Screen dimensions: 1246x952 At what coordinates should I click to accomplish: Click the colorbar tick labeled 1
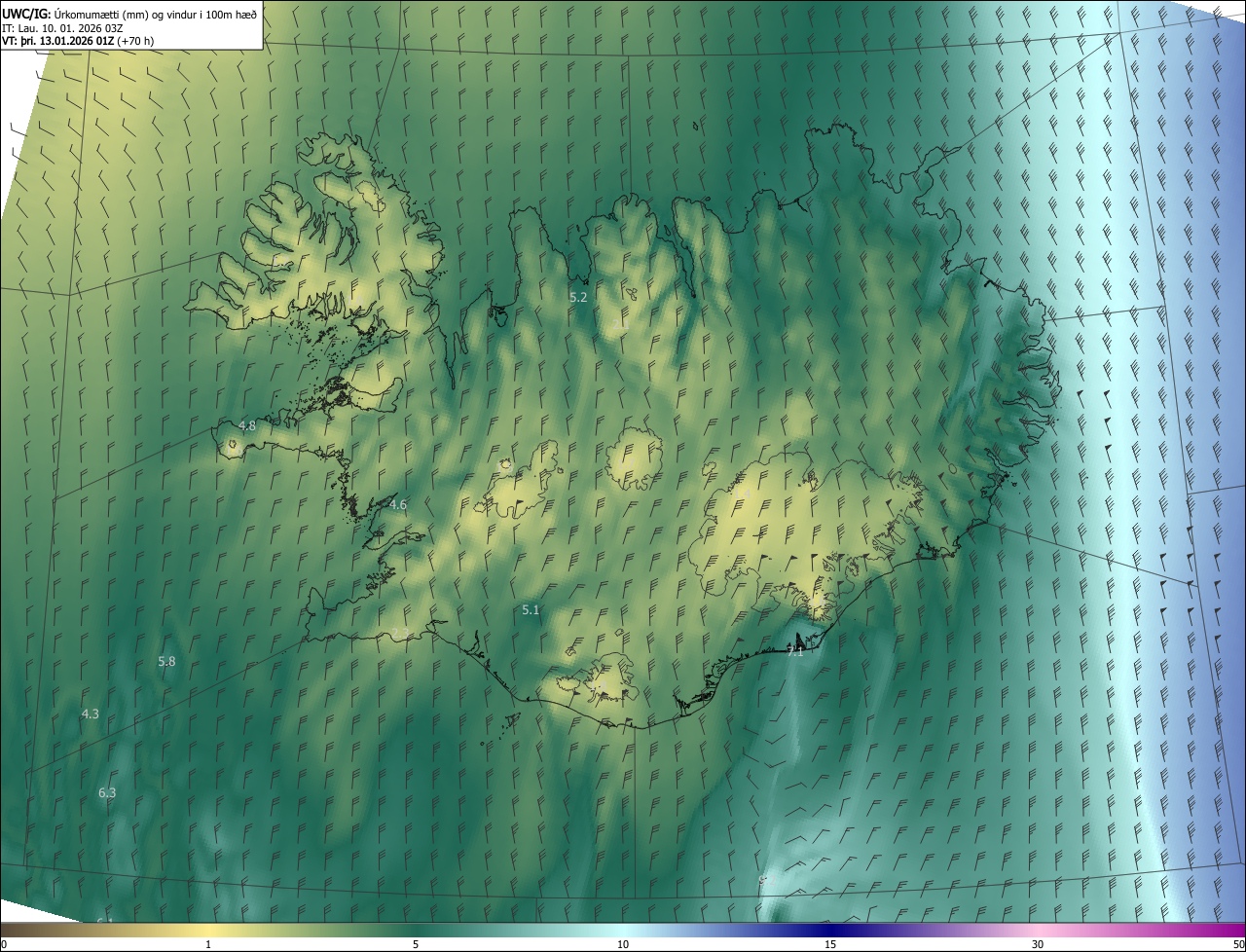208,945
